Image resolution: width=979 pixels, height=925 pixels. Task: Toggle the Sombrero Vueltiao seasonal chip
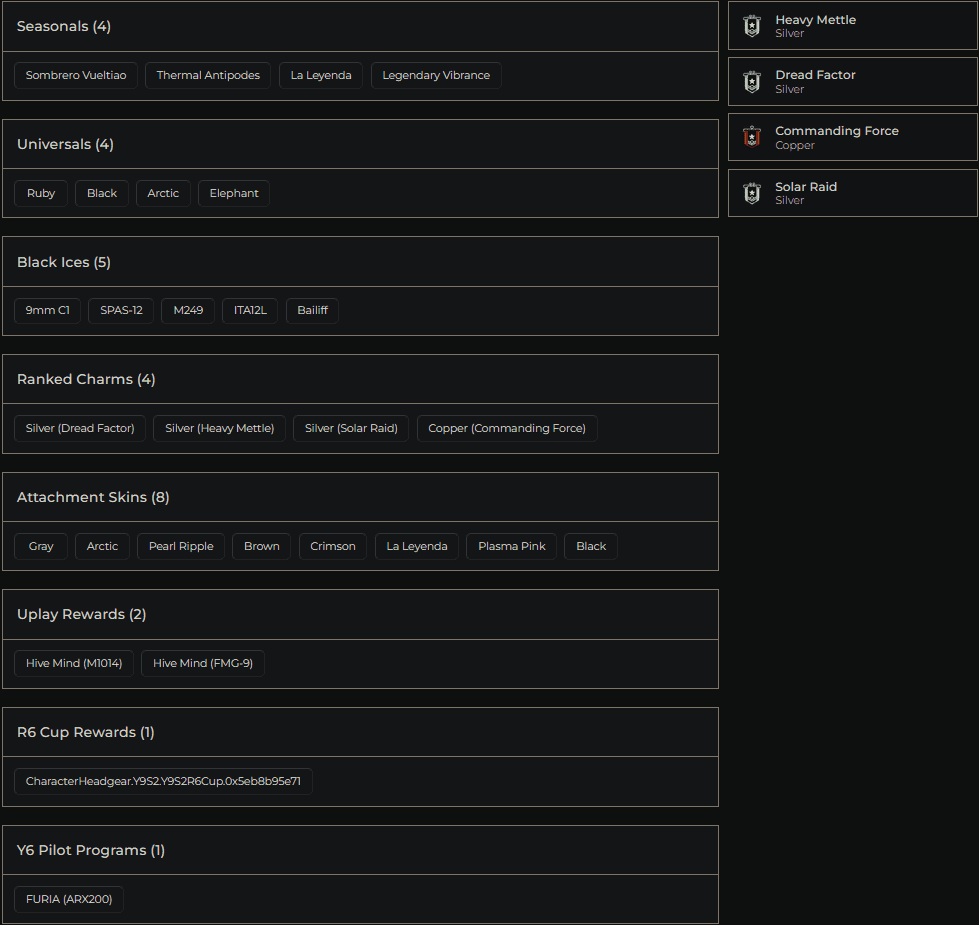[x=75, y=74]
